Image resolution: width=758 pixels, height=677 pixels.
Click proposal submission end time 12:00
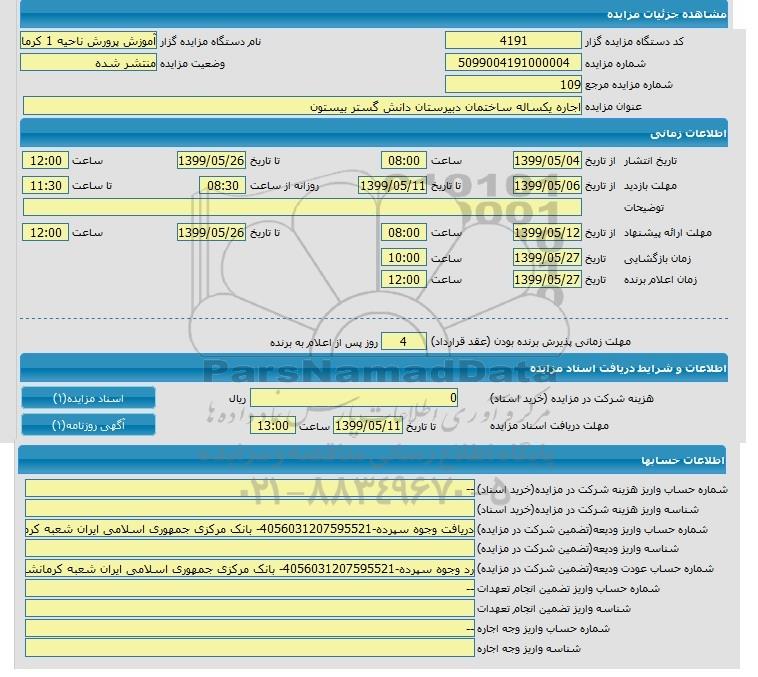pyautogui.click(x=46, y=234)
